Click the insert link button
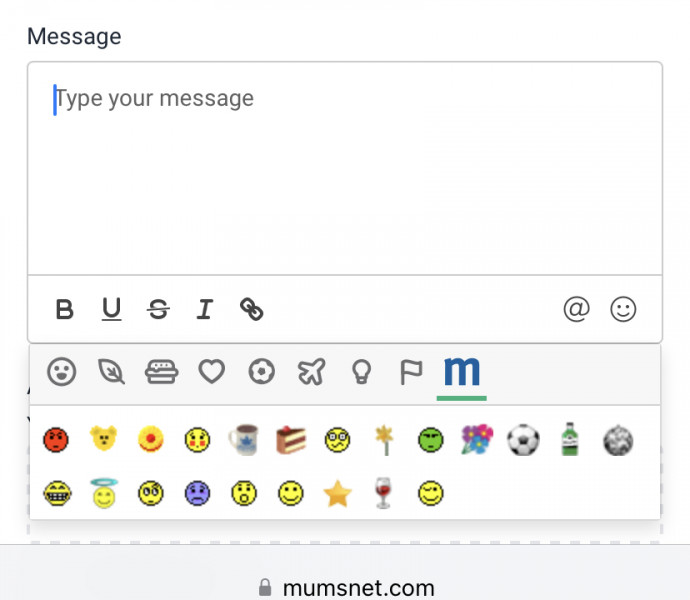 [252, 310]
